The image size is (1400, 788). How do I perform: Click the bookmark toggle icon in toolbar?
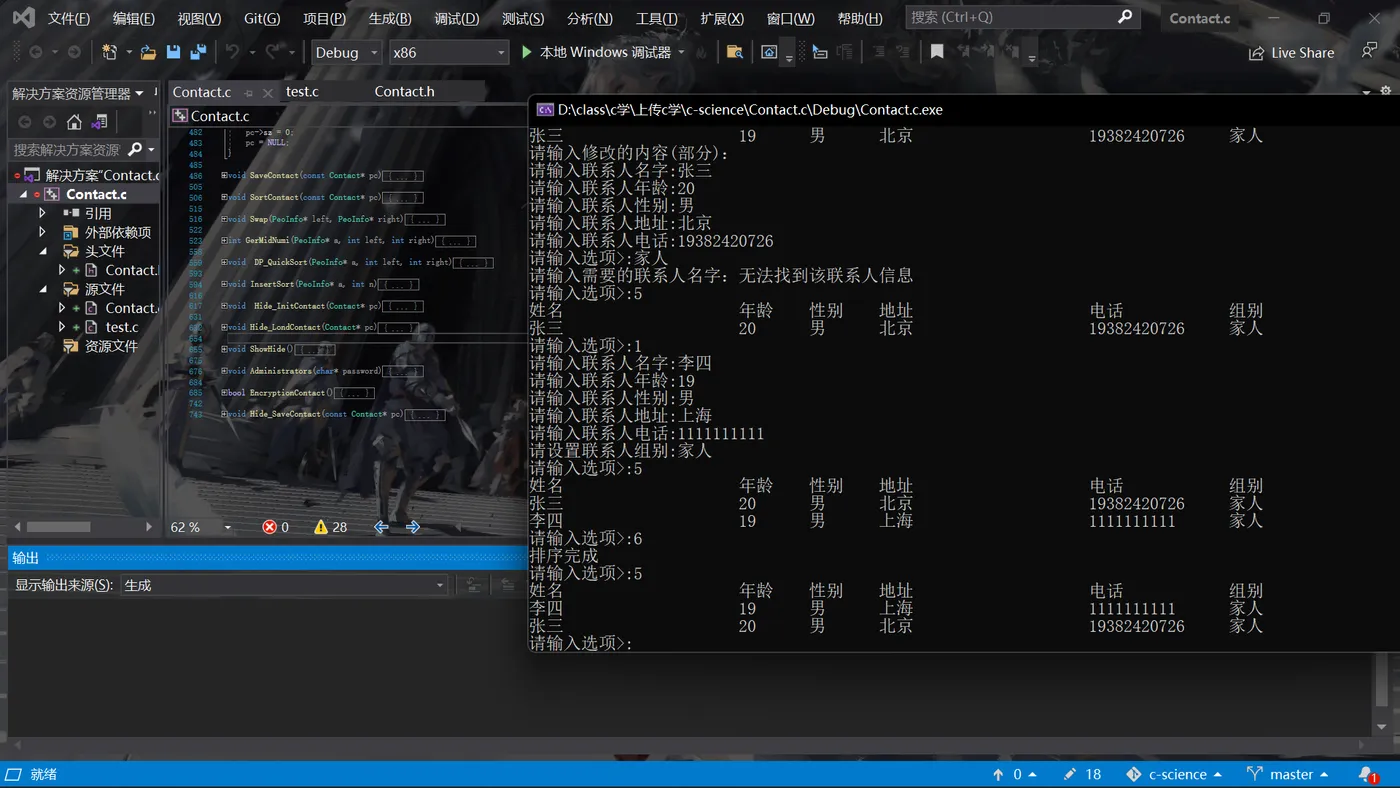tap(937, 52)
